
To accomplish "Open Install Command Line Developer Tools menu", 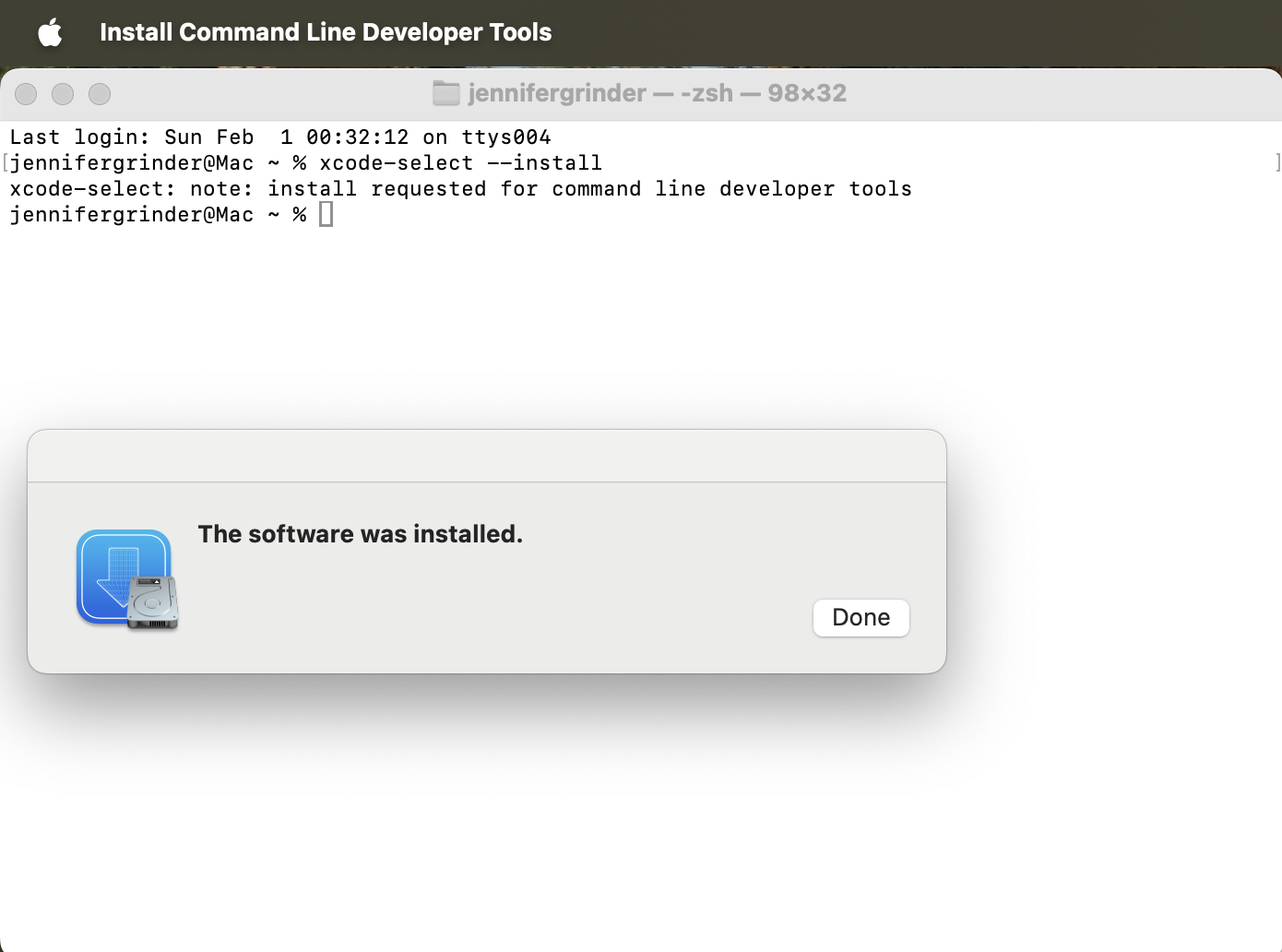I will (325, 32).
